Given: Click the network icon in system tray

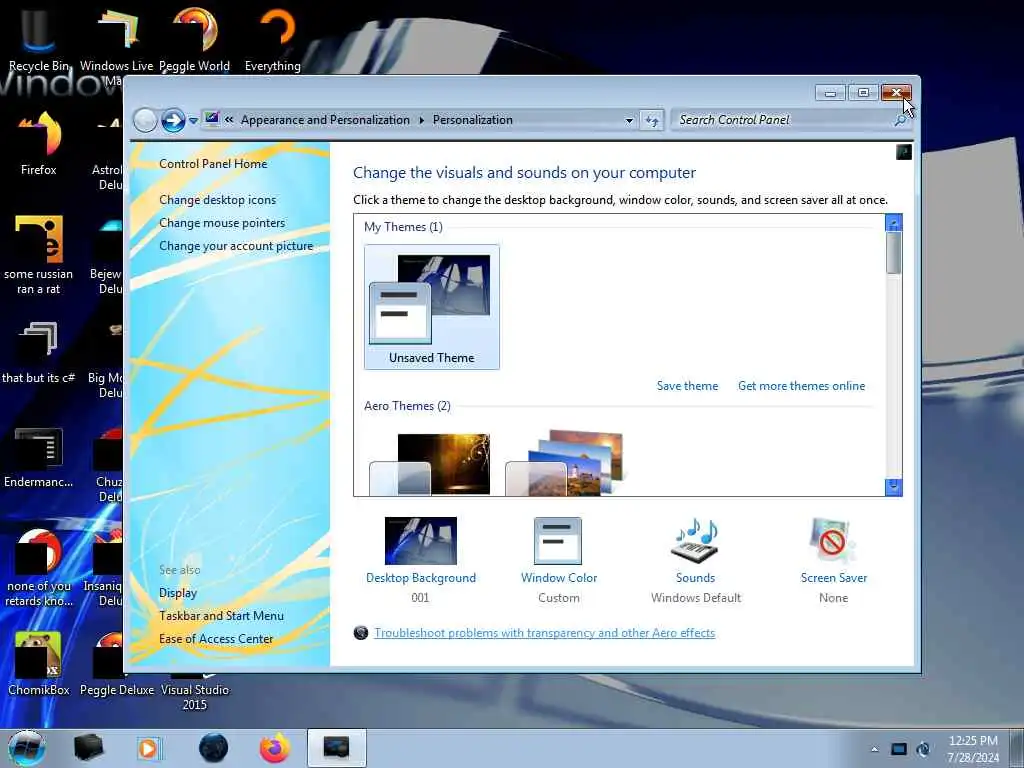Looking at the screenshot, I should pyautogui.click(x=899, y=749).
